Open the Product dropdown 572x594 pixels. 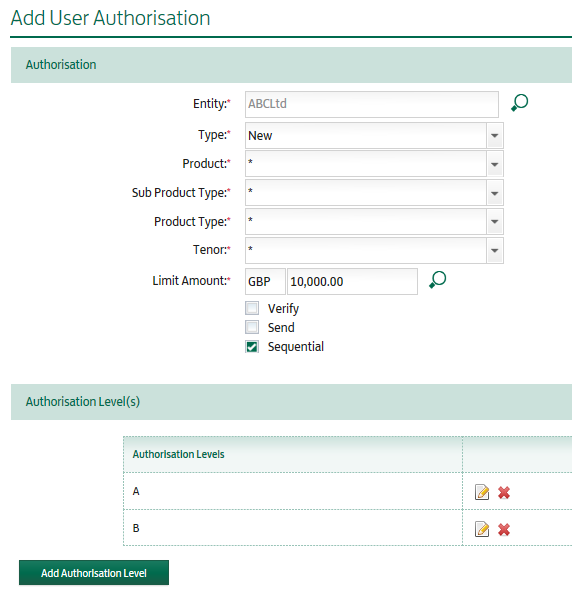(x=495, y=164)
